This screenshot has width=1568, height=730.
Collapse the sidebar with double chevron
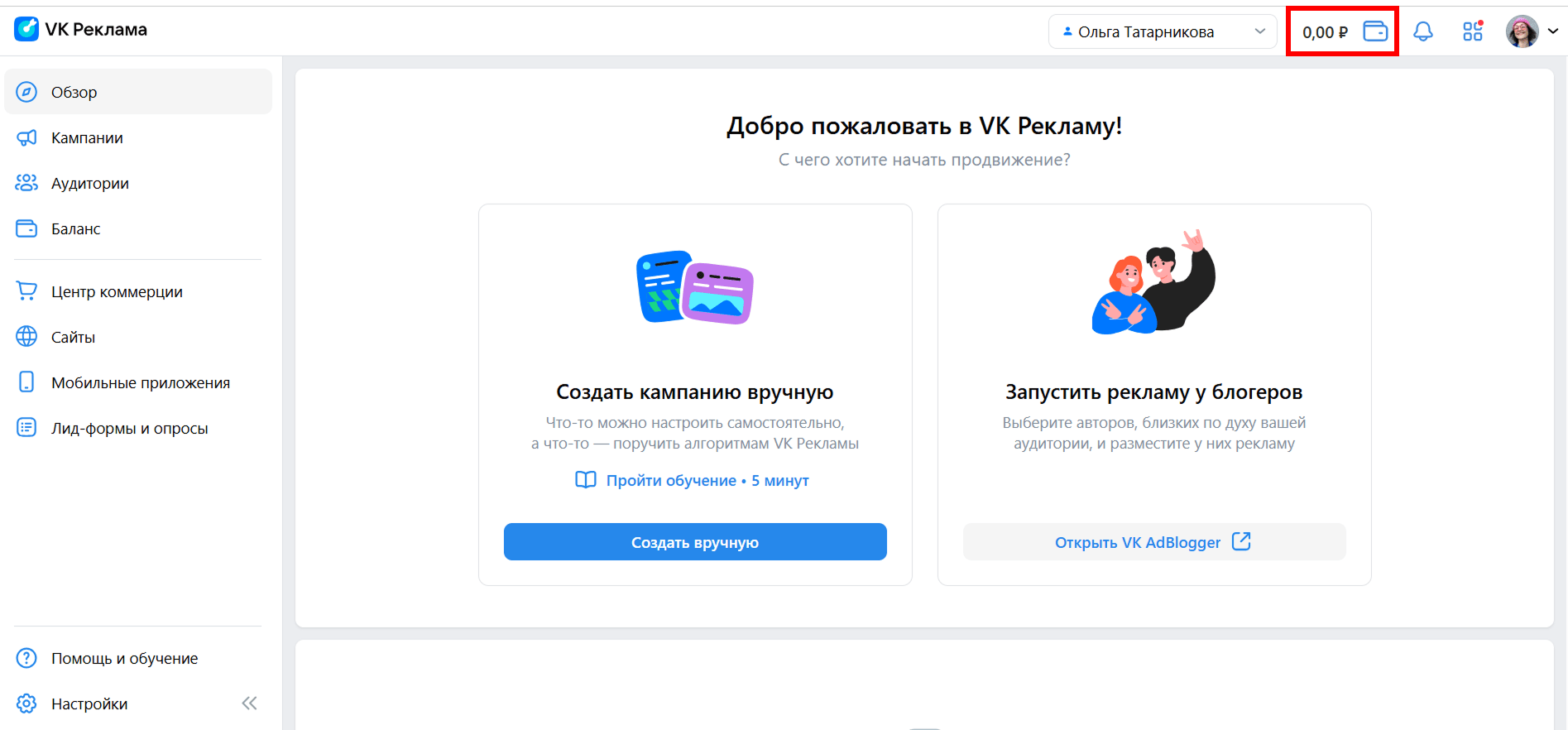tap(249, 704)
